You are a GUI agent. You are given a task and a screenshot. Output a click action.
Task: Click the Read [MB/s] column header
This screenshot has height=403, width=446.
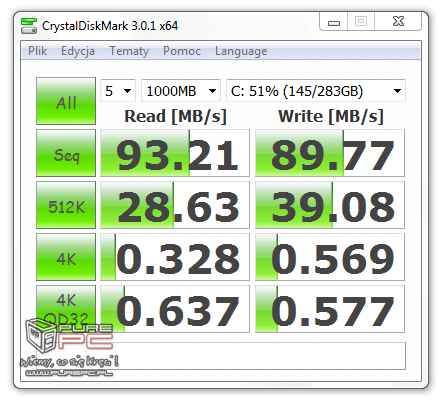[x=175, y=116]
